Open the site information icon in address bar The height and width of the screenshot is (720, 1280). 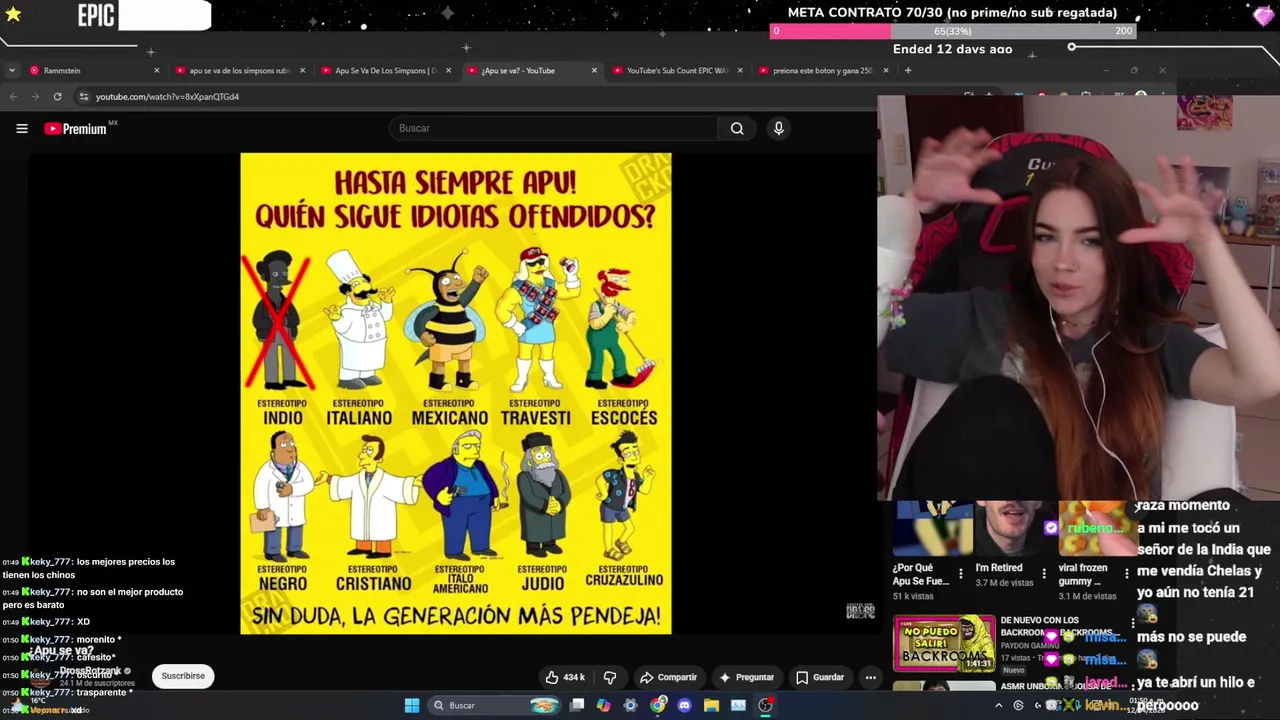point(84,97)
